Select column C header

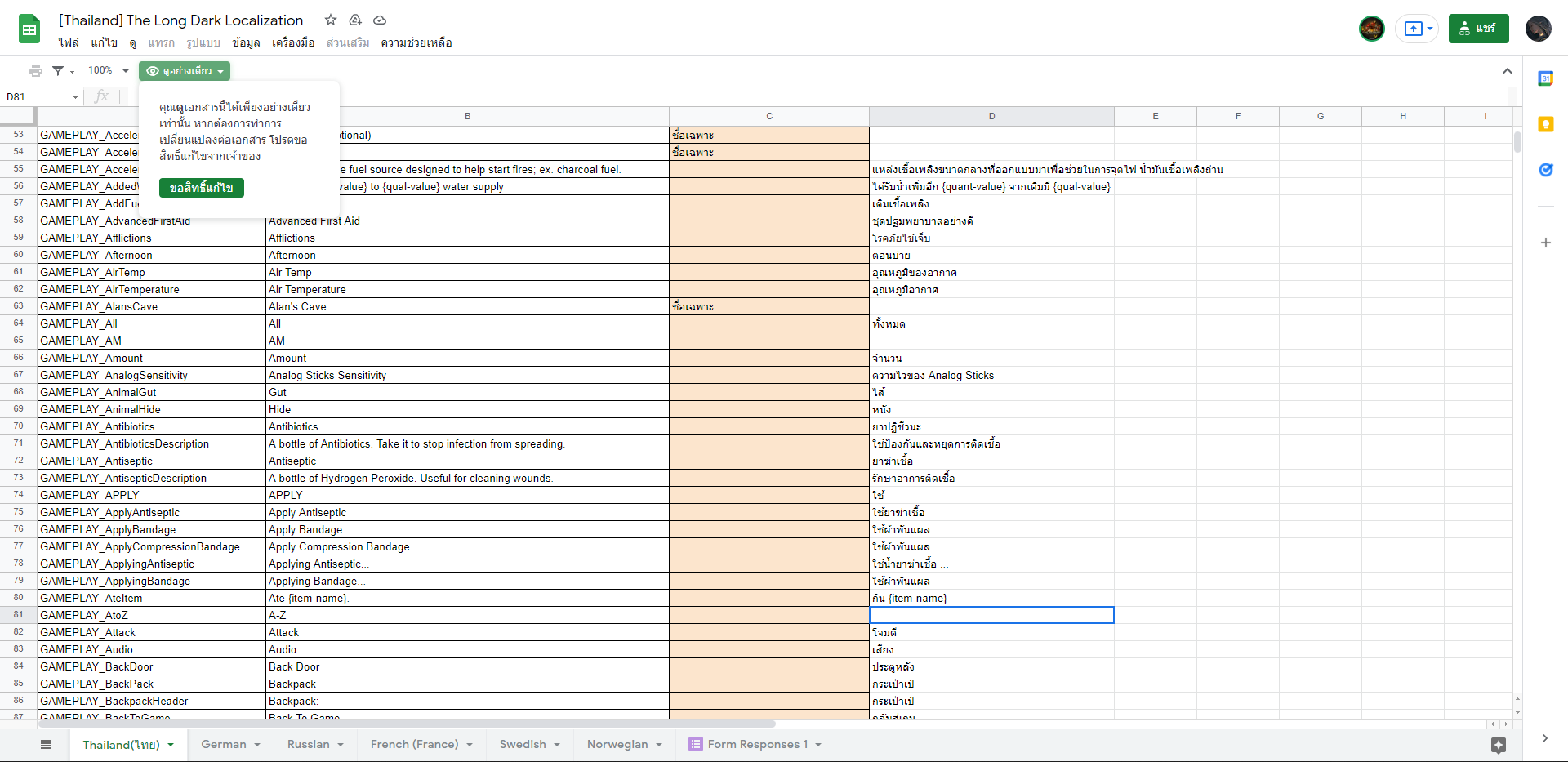coord(769,116)
